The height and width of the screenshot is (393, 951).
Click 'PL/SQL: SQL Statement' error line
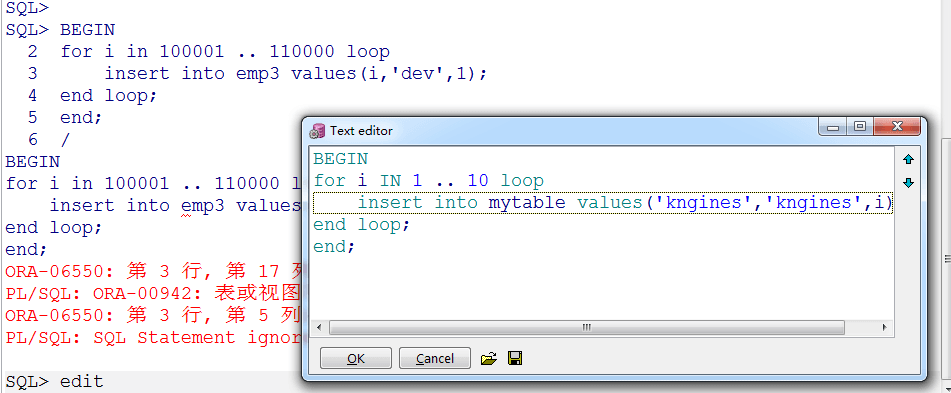click(x=153, y=338)
